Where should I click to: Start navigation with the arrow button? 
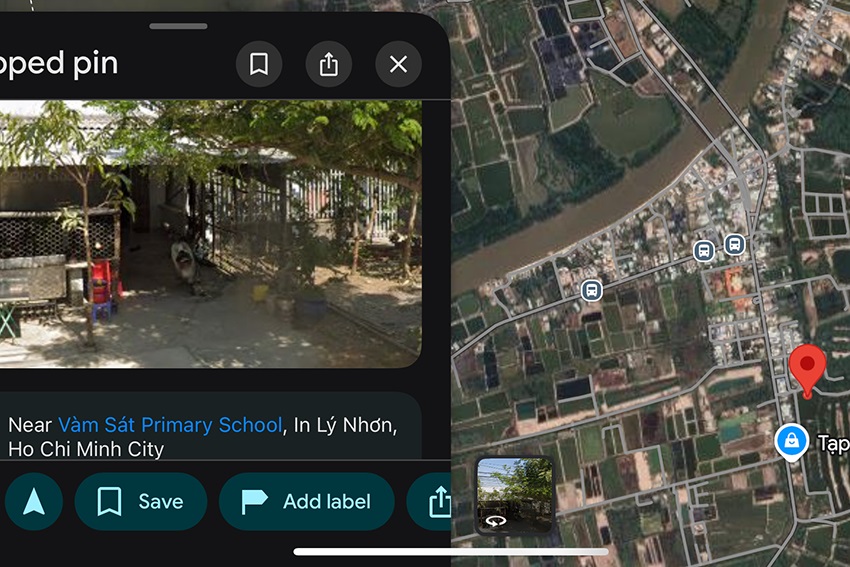[34, 501]
